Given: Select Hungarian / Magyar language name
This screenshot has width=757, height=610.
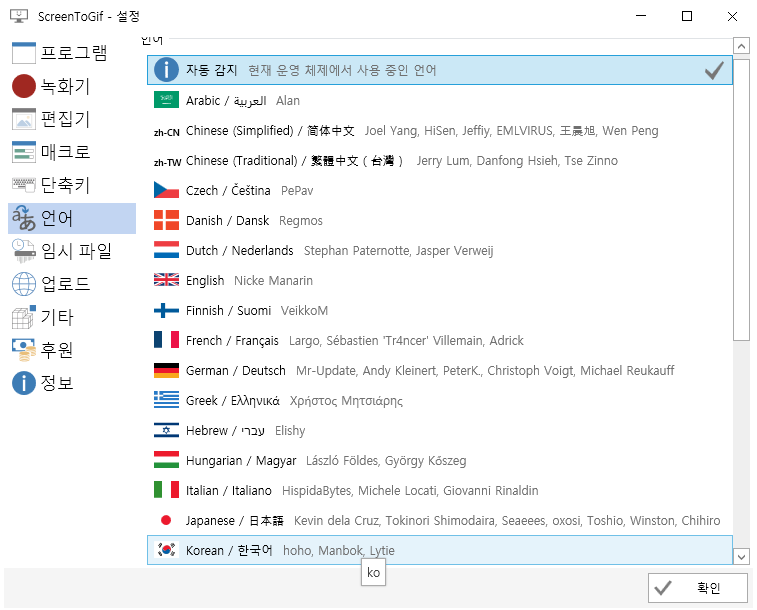Looking at the screenshot, I should click(241, 460).
